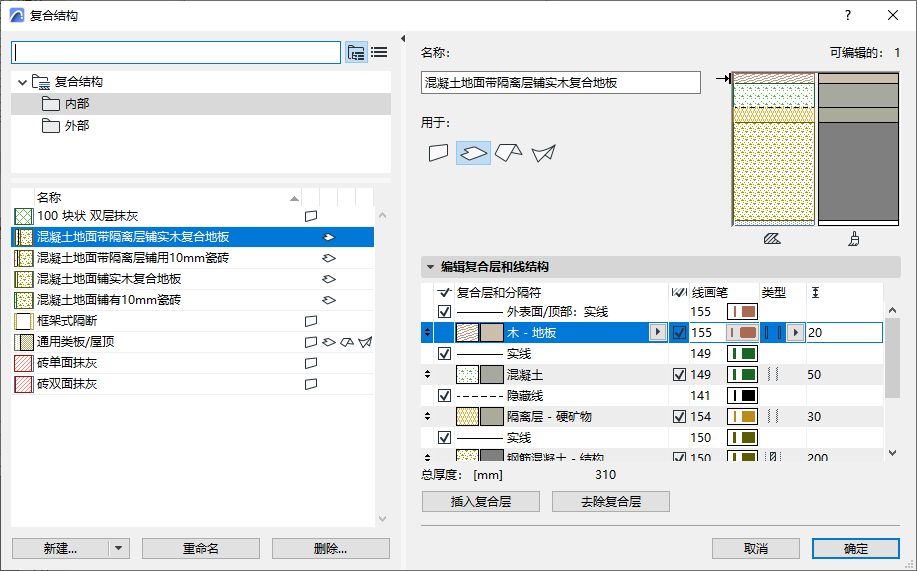Click the composite preview diagram
917x571 pixels.
[815, 149]
